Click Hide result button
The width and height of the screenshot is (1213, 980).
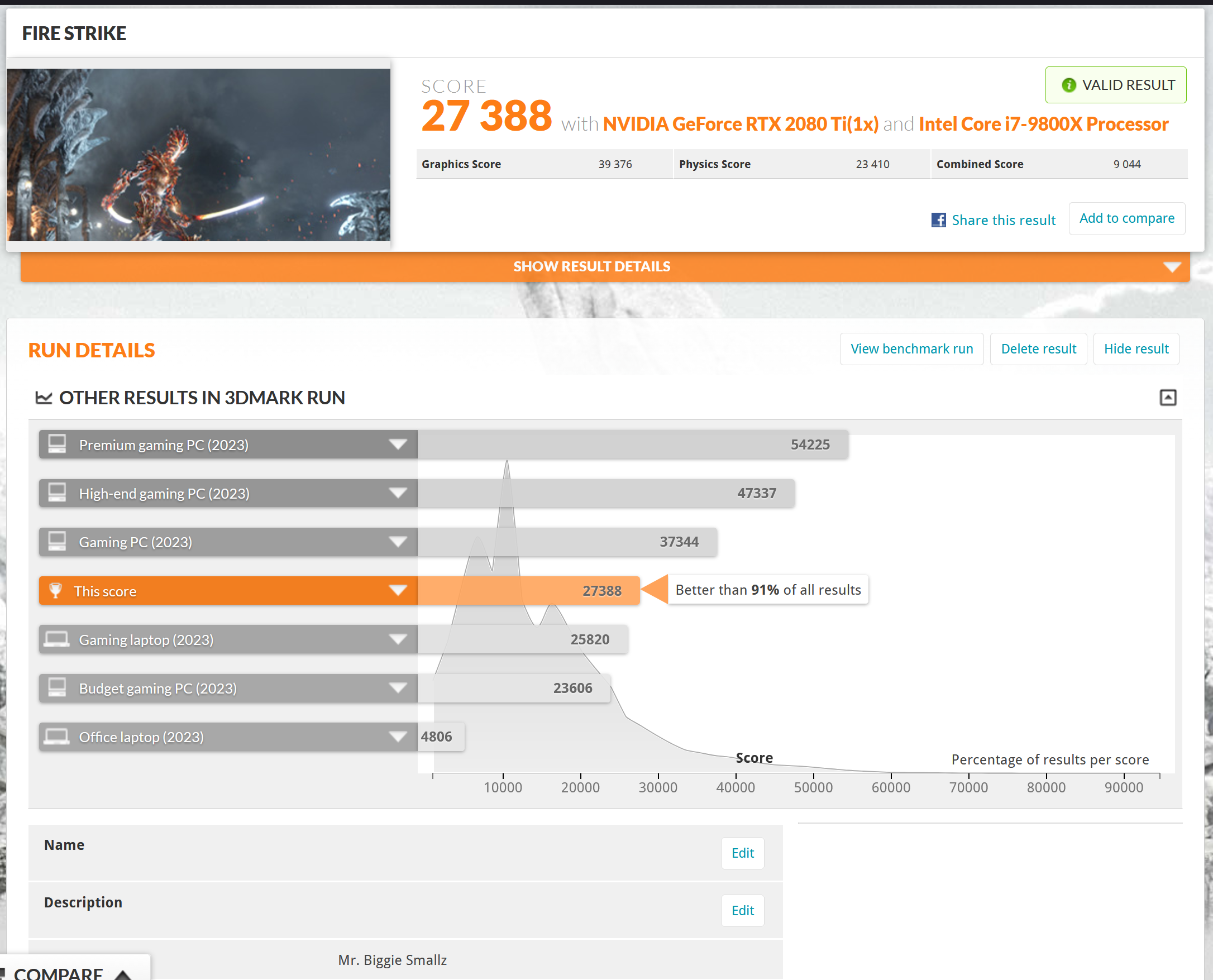point(1136,349)
